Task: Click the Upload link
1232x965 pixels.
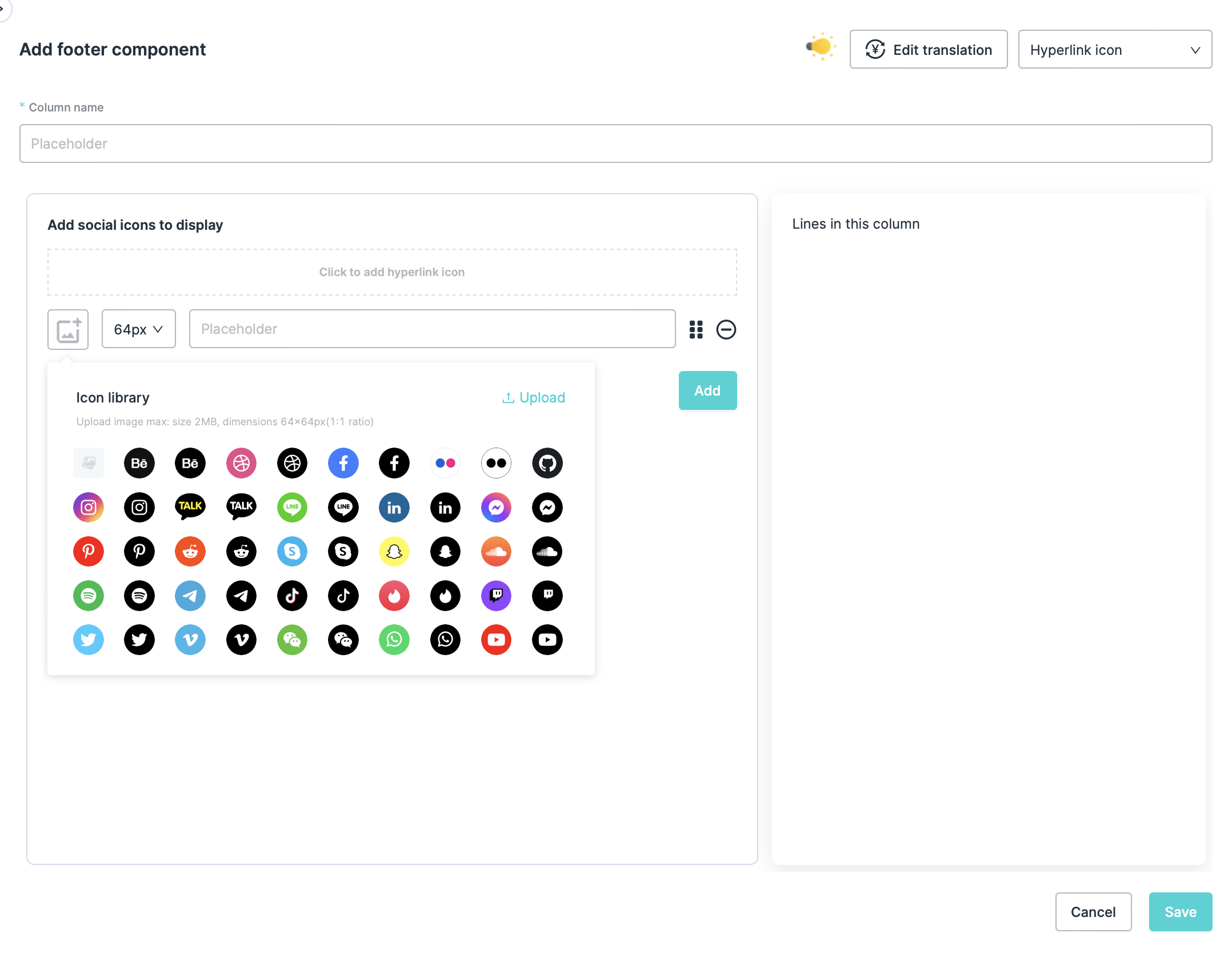Action: pyautogui.click(x=534, y=397)
